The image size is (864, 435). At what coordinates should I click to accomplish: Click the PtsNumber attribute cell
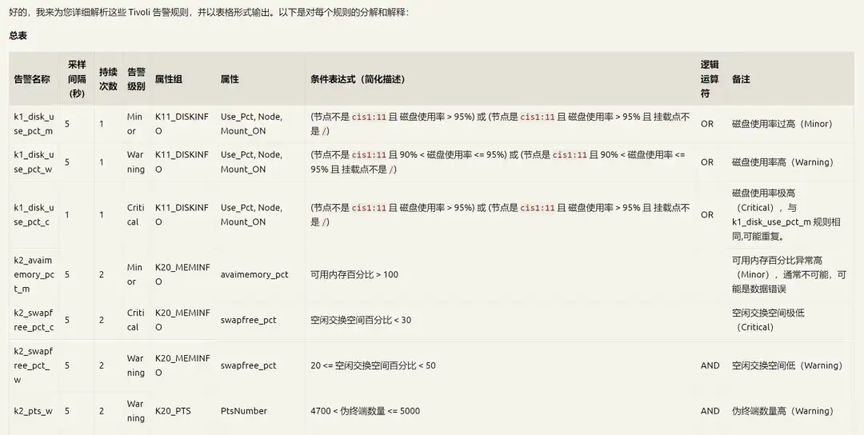[x=244, y=411]
